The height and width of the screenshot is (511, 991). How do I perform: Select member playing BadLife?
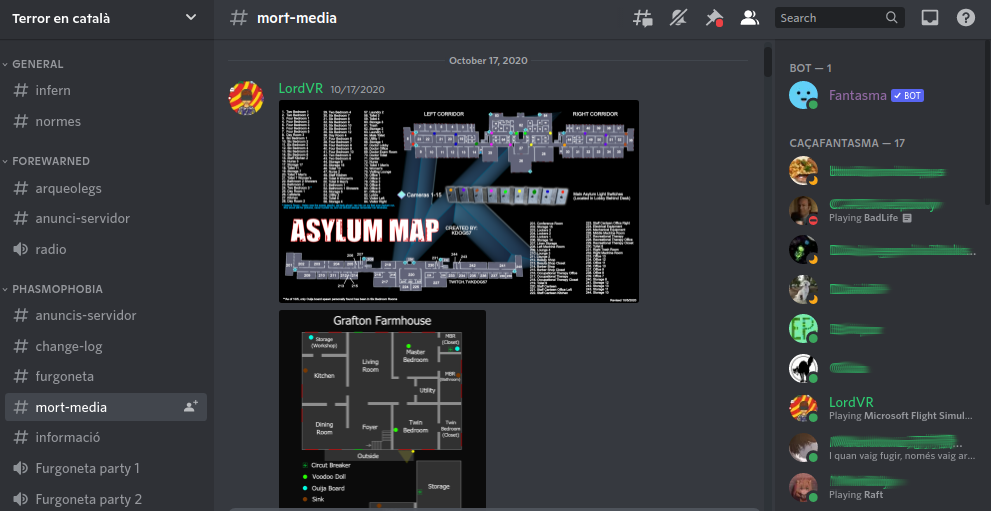click(883, 211)
